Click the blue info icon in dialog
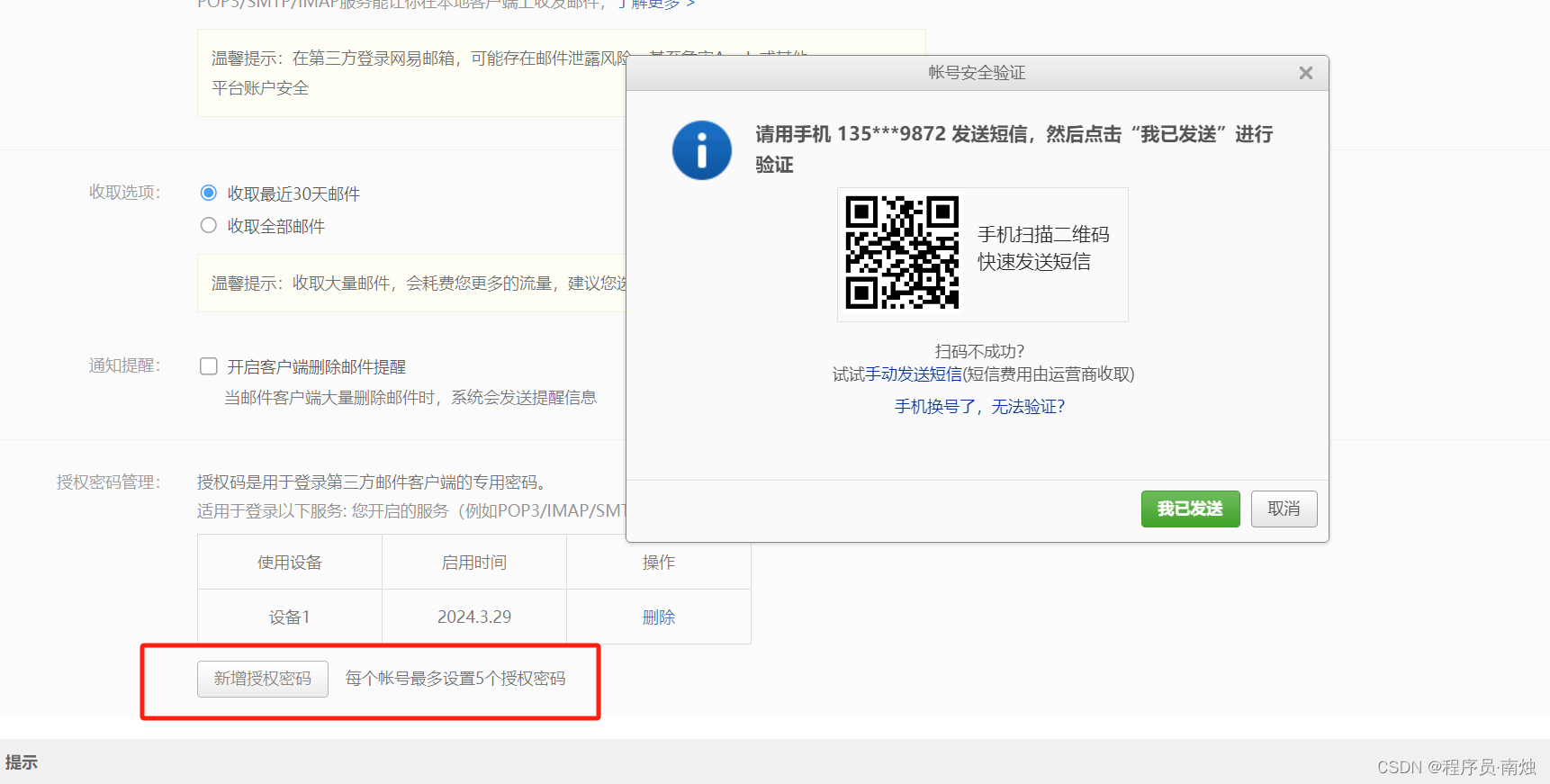Image resolution: width=1550 pixels, height=784 pixels. [x=702, y=150]
